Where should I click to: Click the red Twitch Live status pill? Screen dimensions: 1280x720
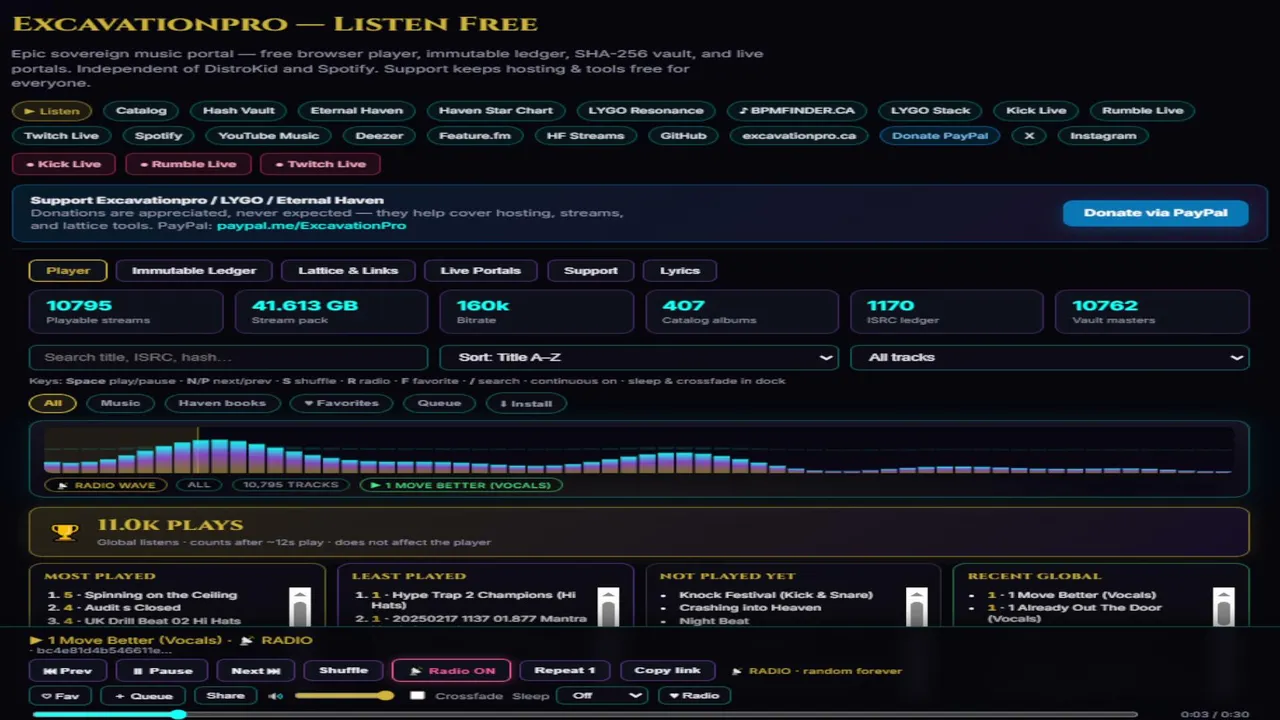[x=320, y=164]
